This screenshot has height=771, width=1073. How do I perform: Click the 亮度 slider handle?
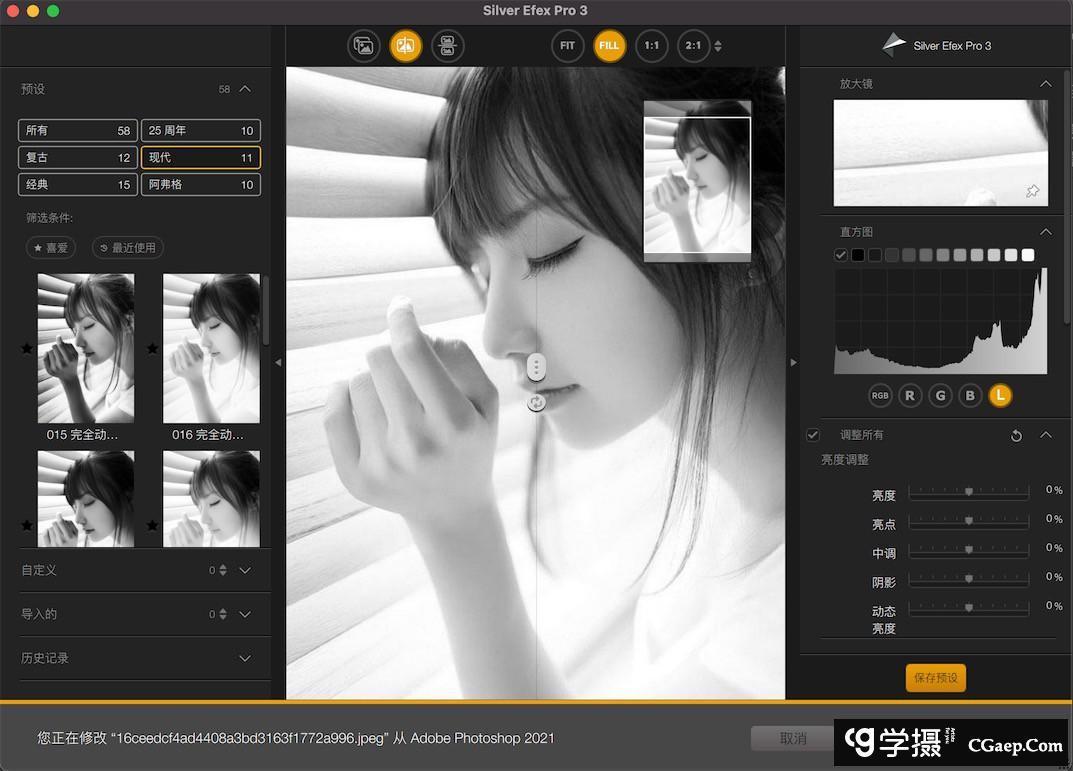coord(968,492)
